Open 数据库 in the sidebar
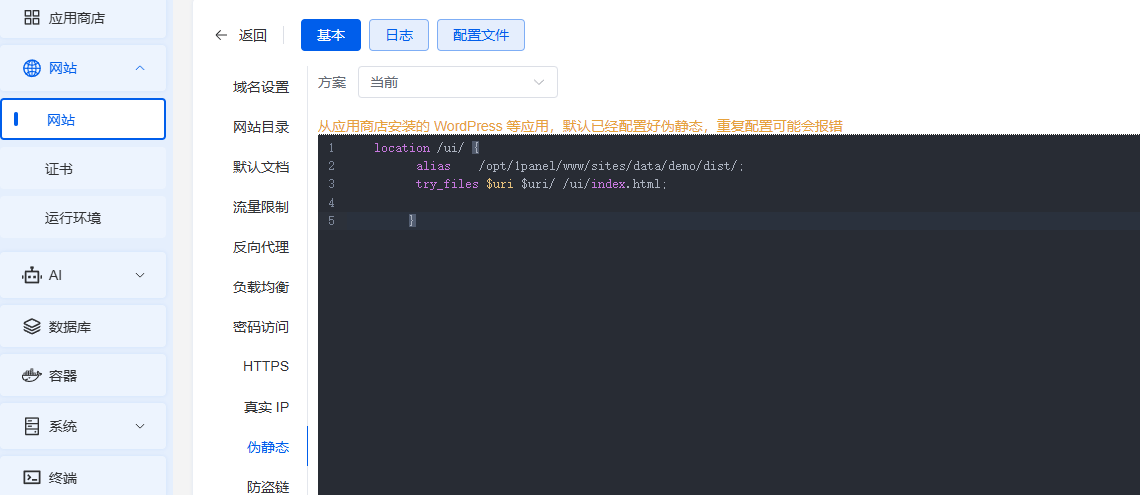This screenshot has width=1140, height=495. (84, 327)
